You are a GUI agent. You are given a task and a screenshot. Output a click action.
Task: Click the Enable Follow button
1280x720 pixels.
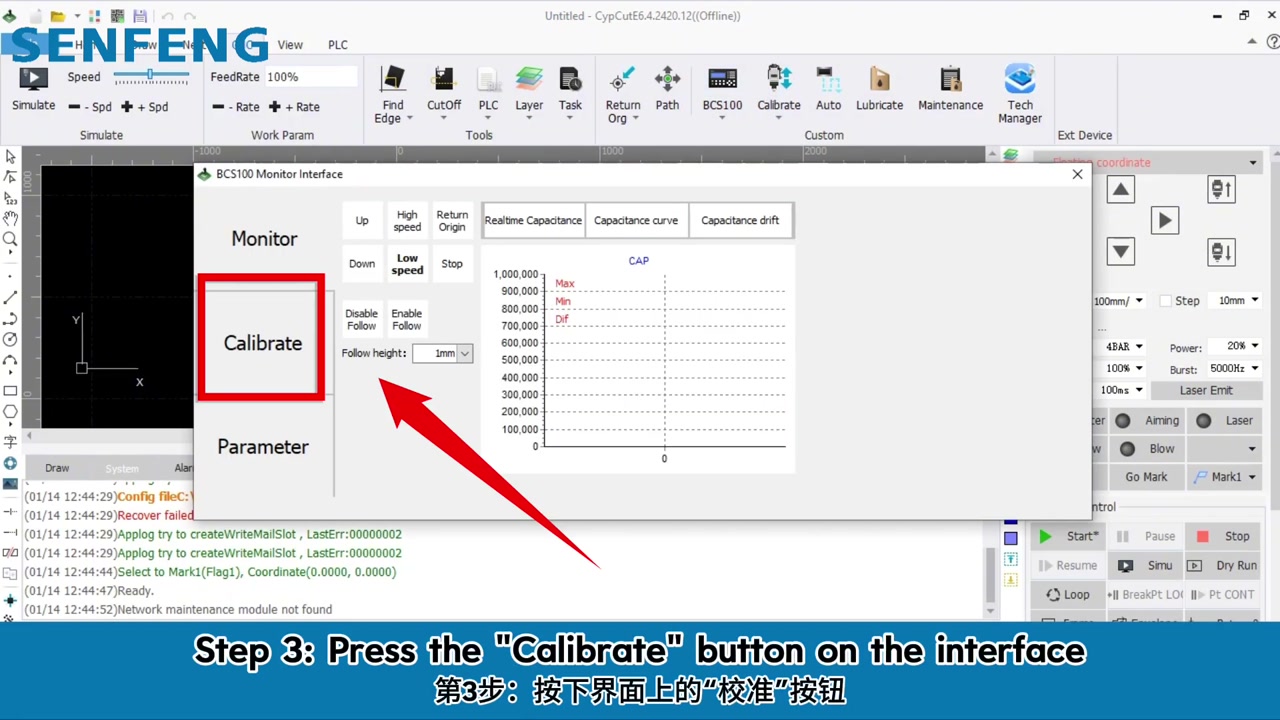click(406, 320)
